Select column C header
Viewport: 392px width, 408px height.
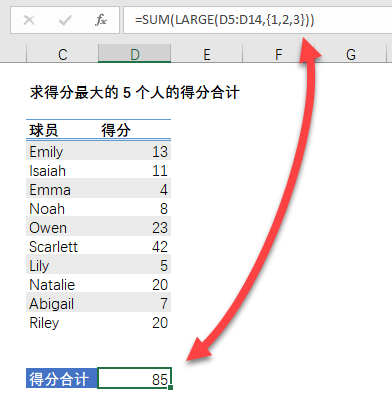pyautogui.click(x=62, y=54)
